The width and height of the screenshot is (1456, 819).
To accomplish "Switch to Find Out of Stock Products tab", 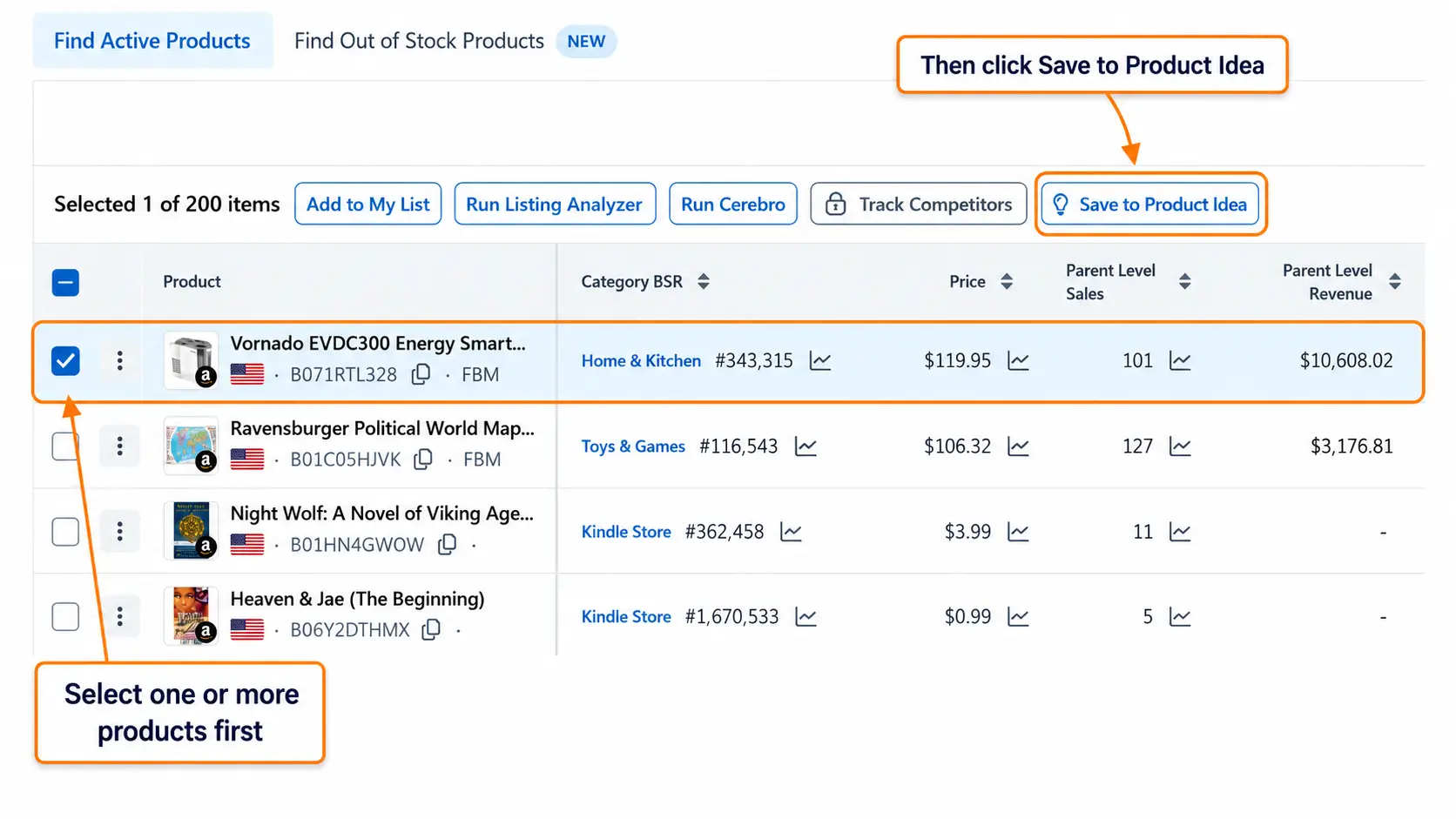I will point(419,41).
